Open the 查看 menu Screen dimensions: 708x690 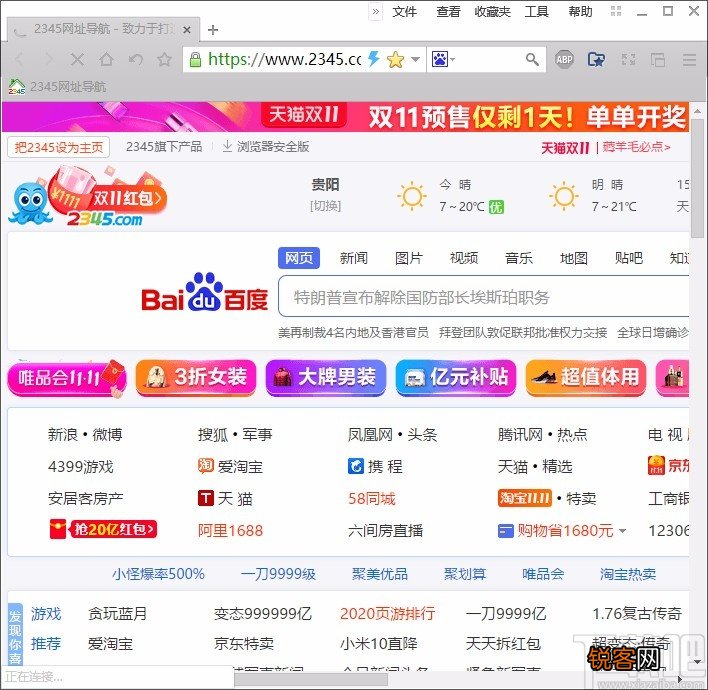tap(448, 11)
